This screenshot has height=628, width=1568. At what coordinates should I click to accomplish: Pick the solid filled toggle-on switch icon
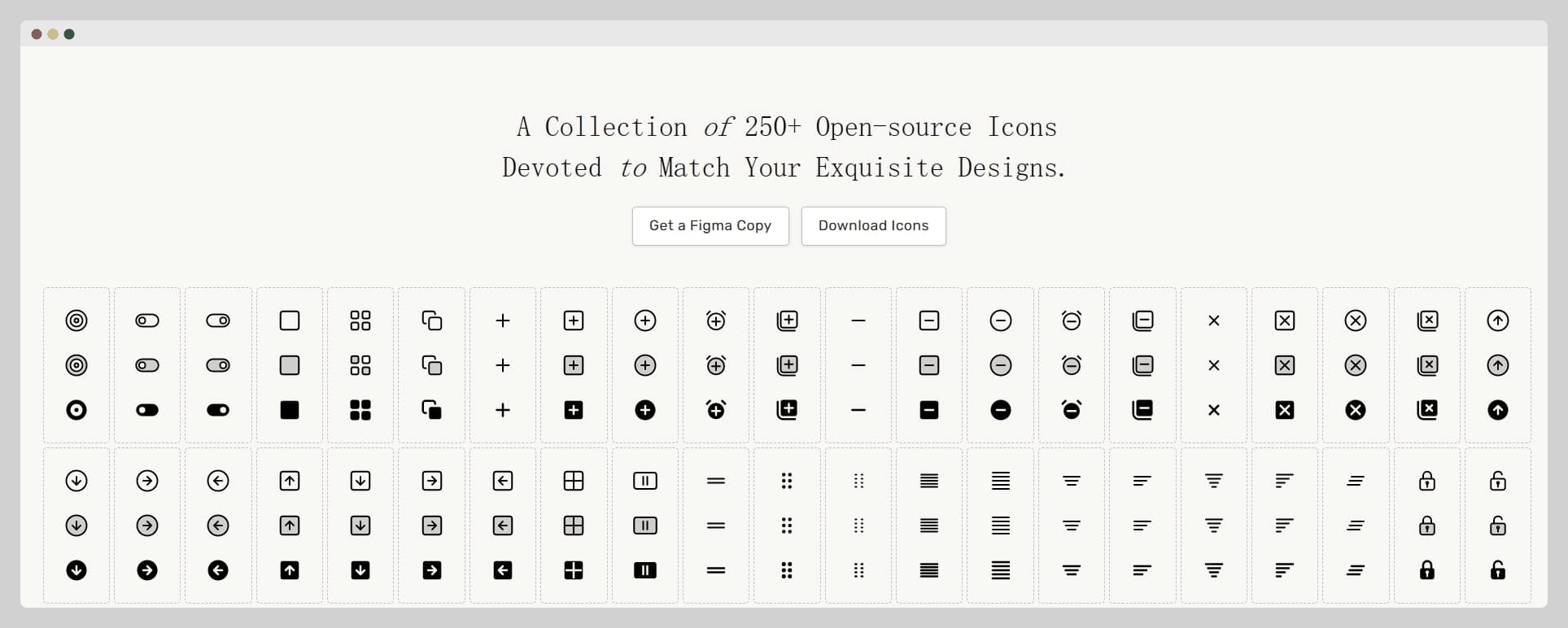coord(218,410)
